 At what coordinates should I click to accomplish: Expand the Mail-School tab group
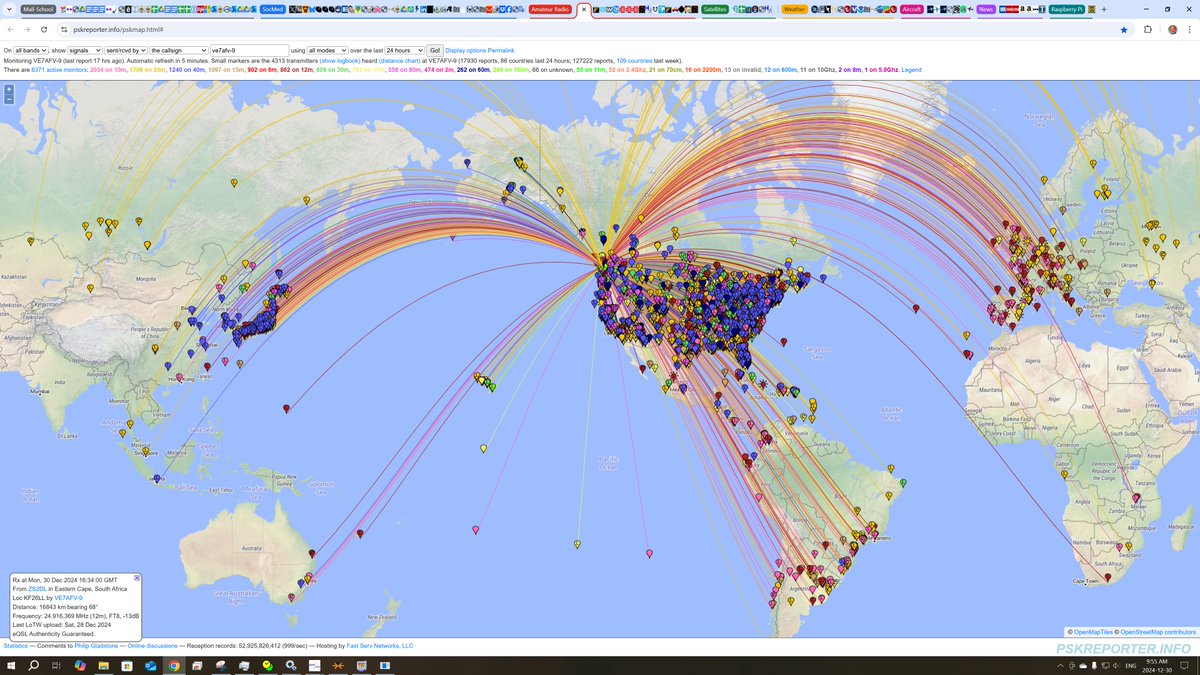[37, 9]
